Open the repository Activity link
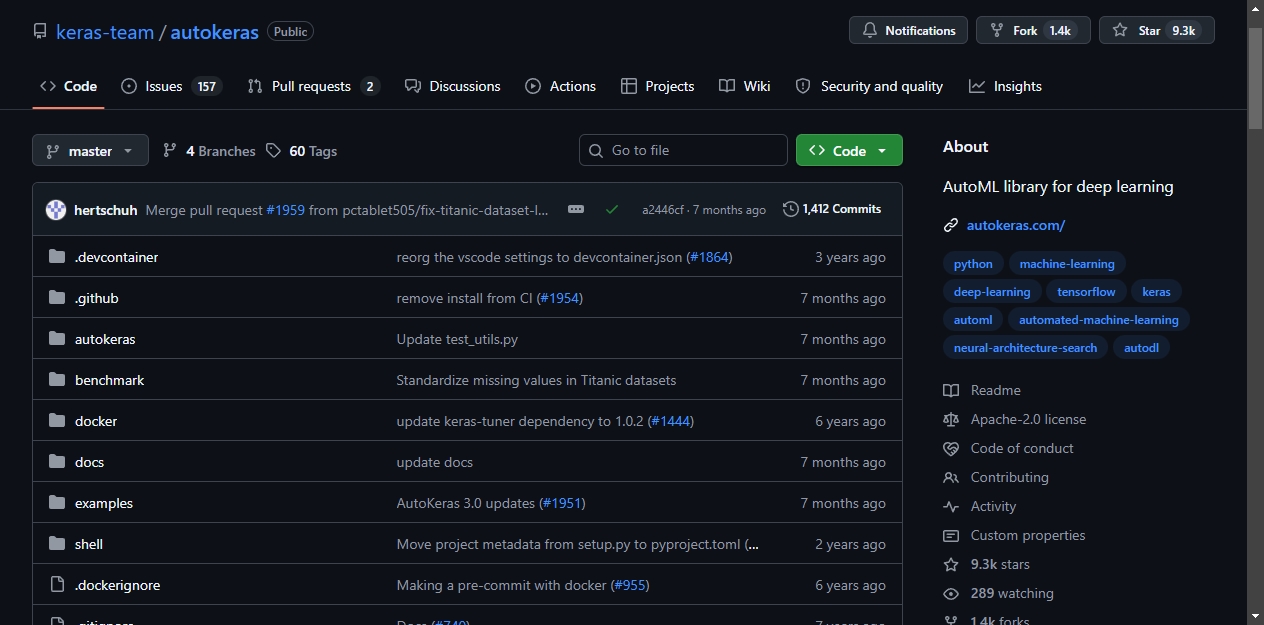1264x625 pixels. click(x=980, y=506)
